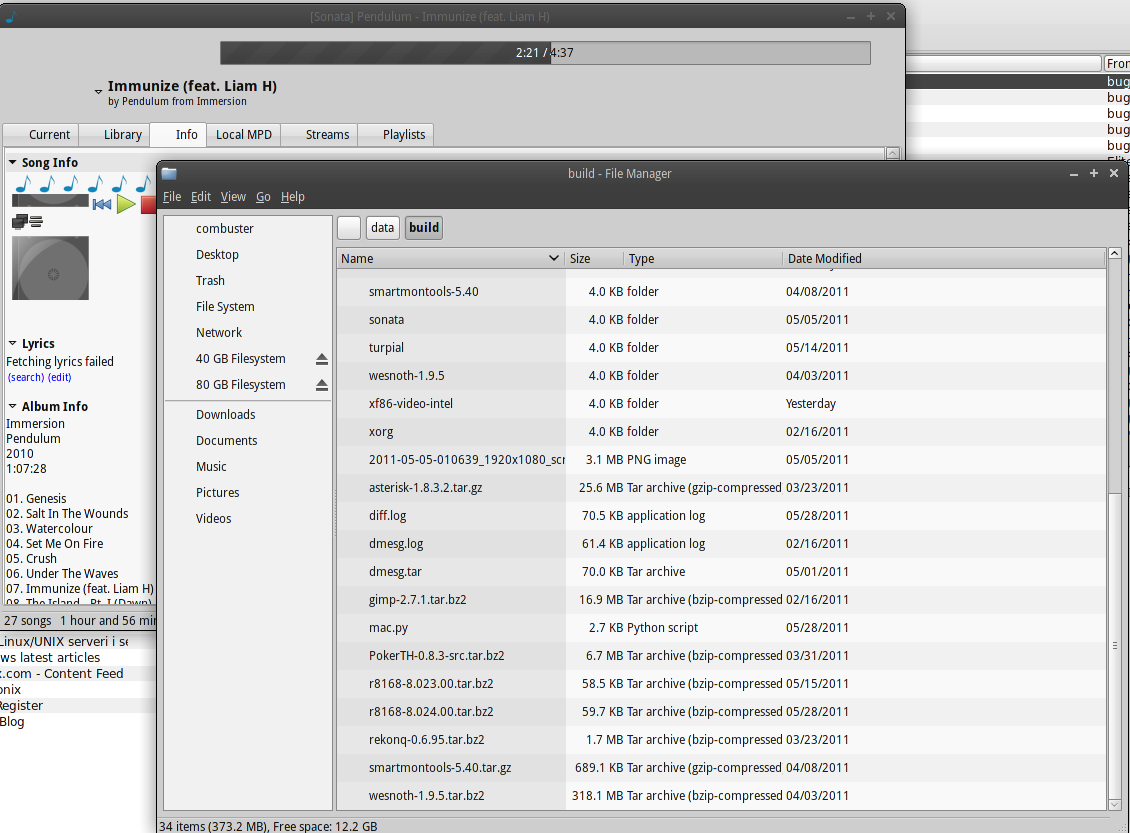Collapse the Album Info section

(x=13, y=407)
